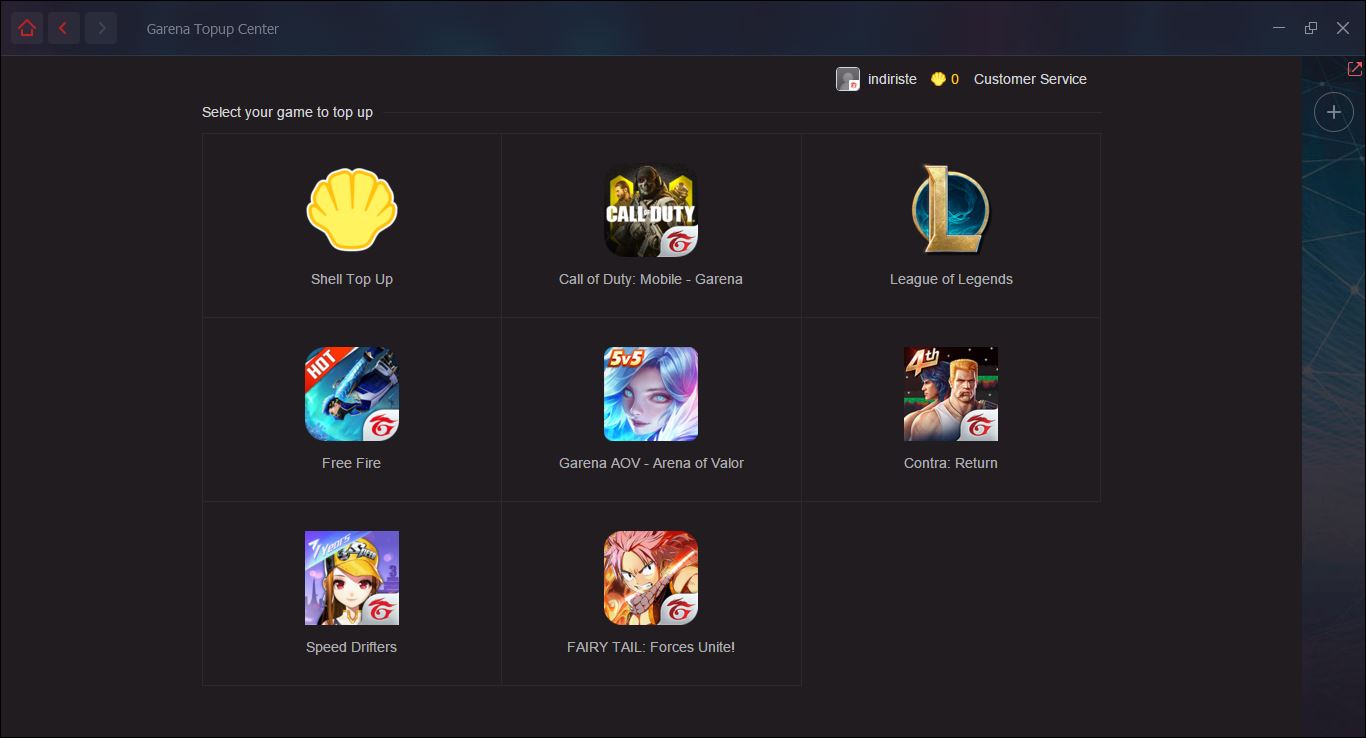1366x738 pixels.
Task: Click the shell balance coin icon
Action: coord(938,79)
